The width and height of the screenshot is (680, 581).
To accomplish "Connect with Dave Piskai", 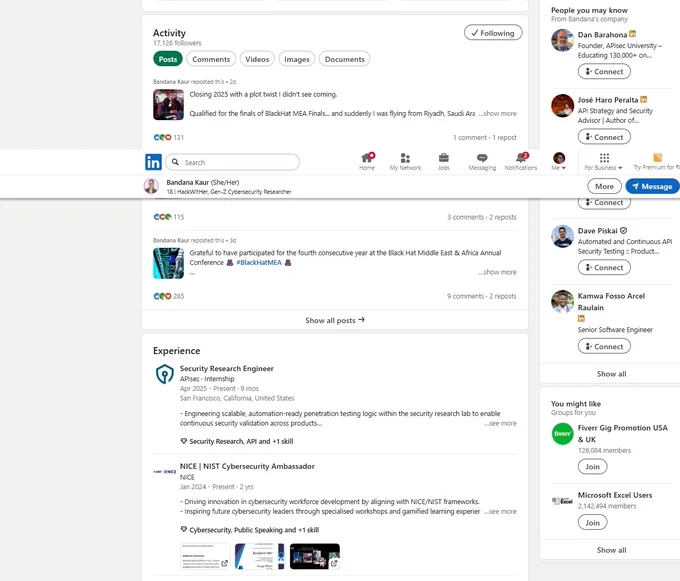I will click(x=604, y=268).
